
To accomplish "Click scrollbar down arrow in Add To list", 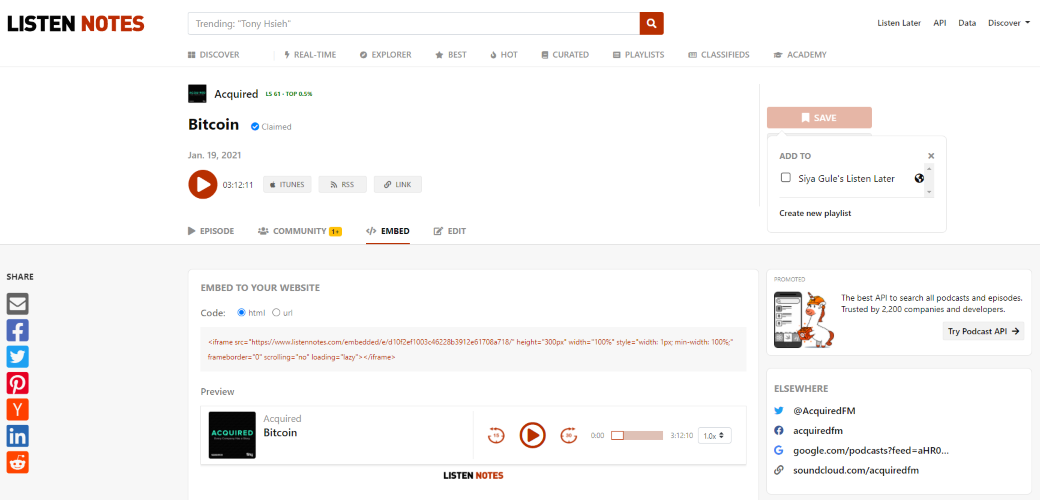I will click(x=929, y=192).
